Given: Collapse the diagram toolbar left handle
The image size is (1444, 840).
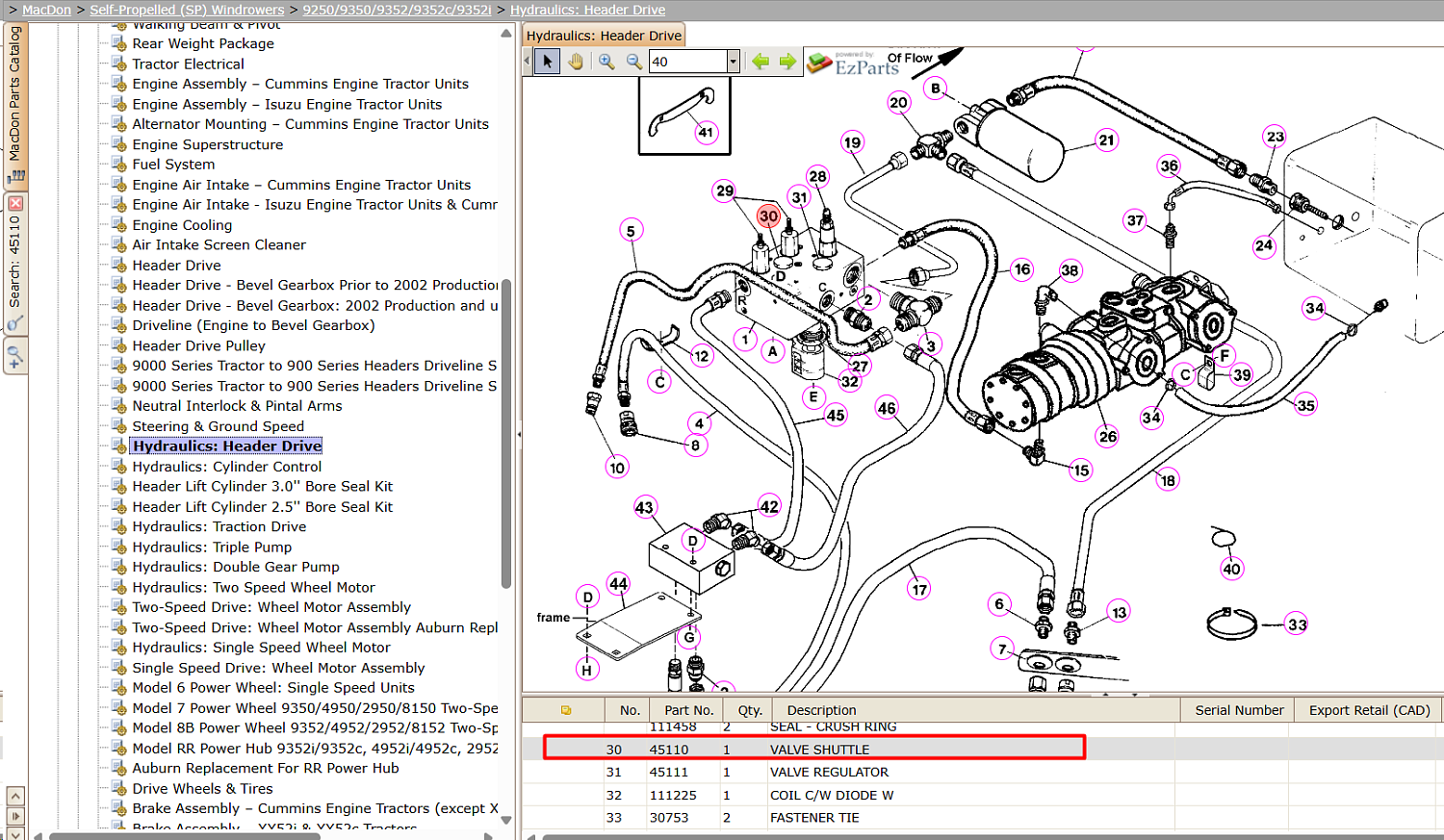Looking at the screenshot, I should click(527, 62).
